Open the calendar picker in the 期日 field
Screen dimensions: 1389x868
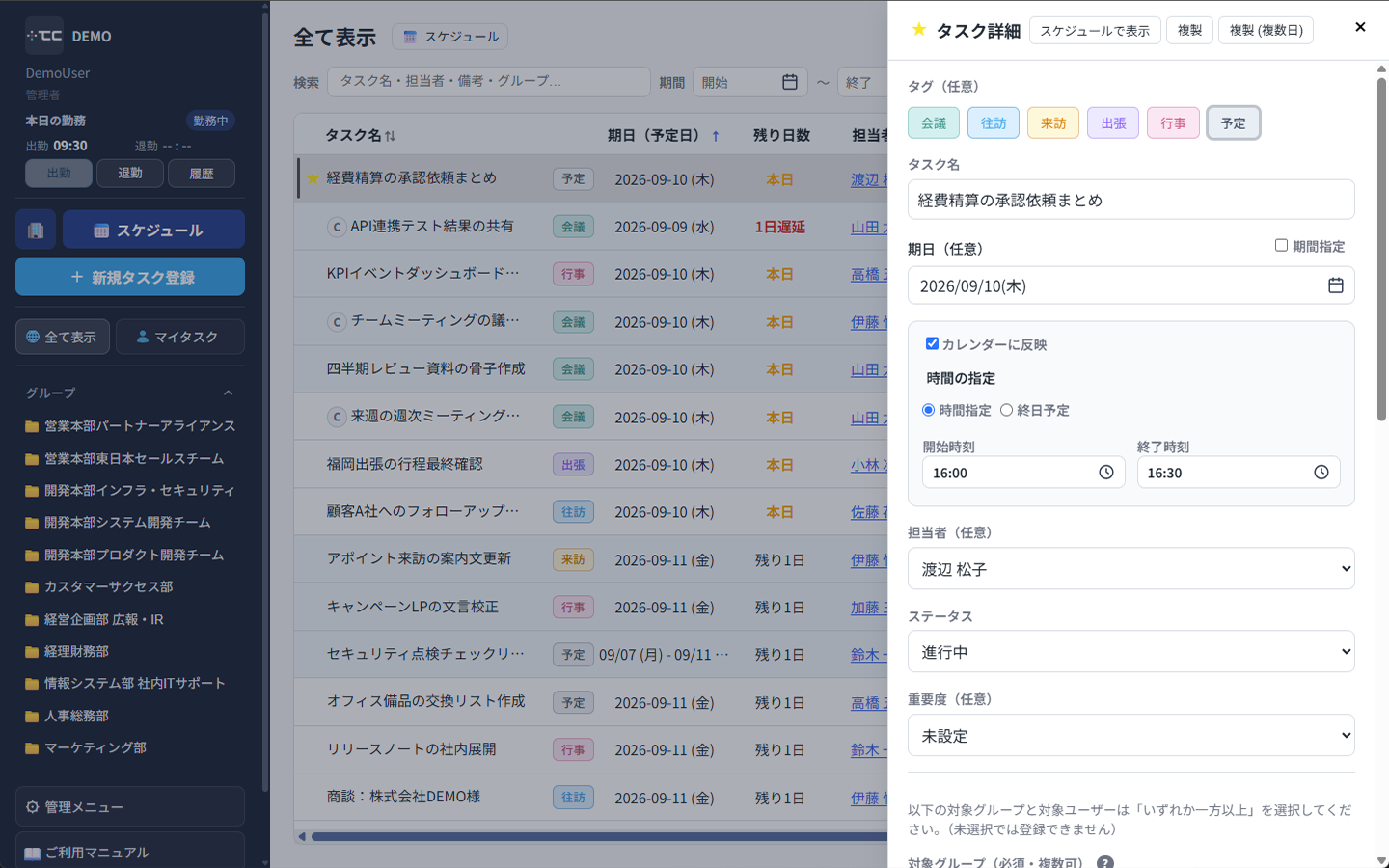coord(1335,285)
